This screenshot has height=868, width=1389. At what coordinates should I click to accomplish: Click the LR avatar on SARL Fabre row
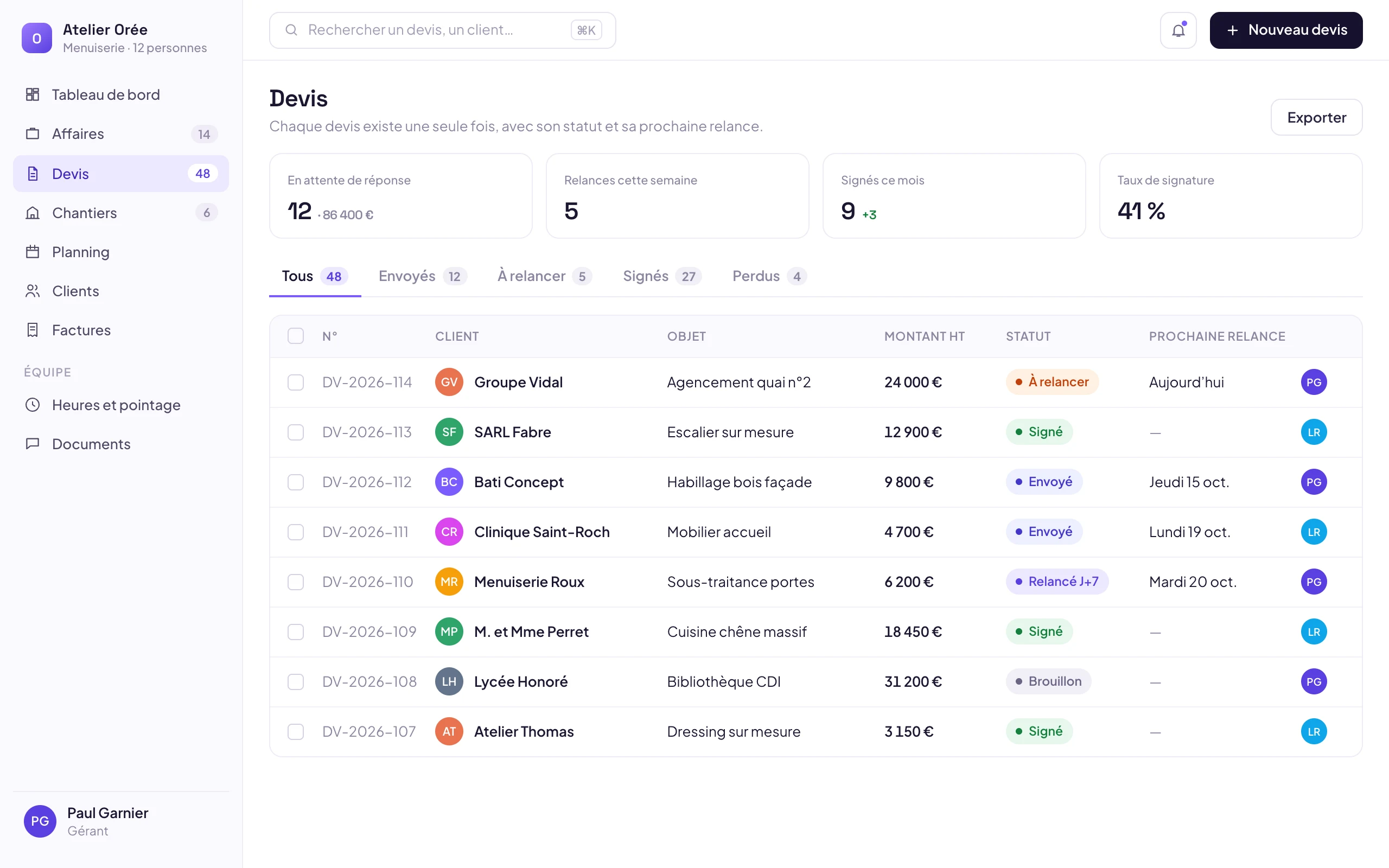pos(1314,432)
